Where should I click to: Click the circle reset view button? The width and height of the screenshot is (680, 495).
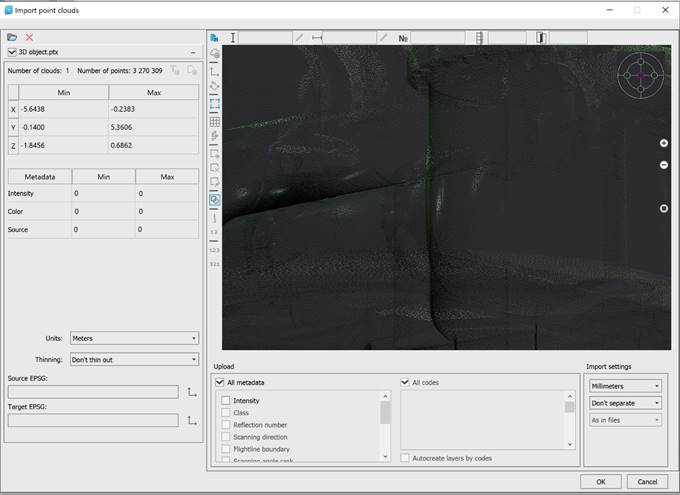(x=664, y=208)
